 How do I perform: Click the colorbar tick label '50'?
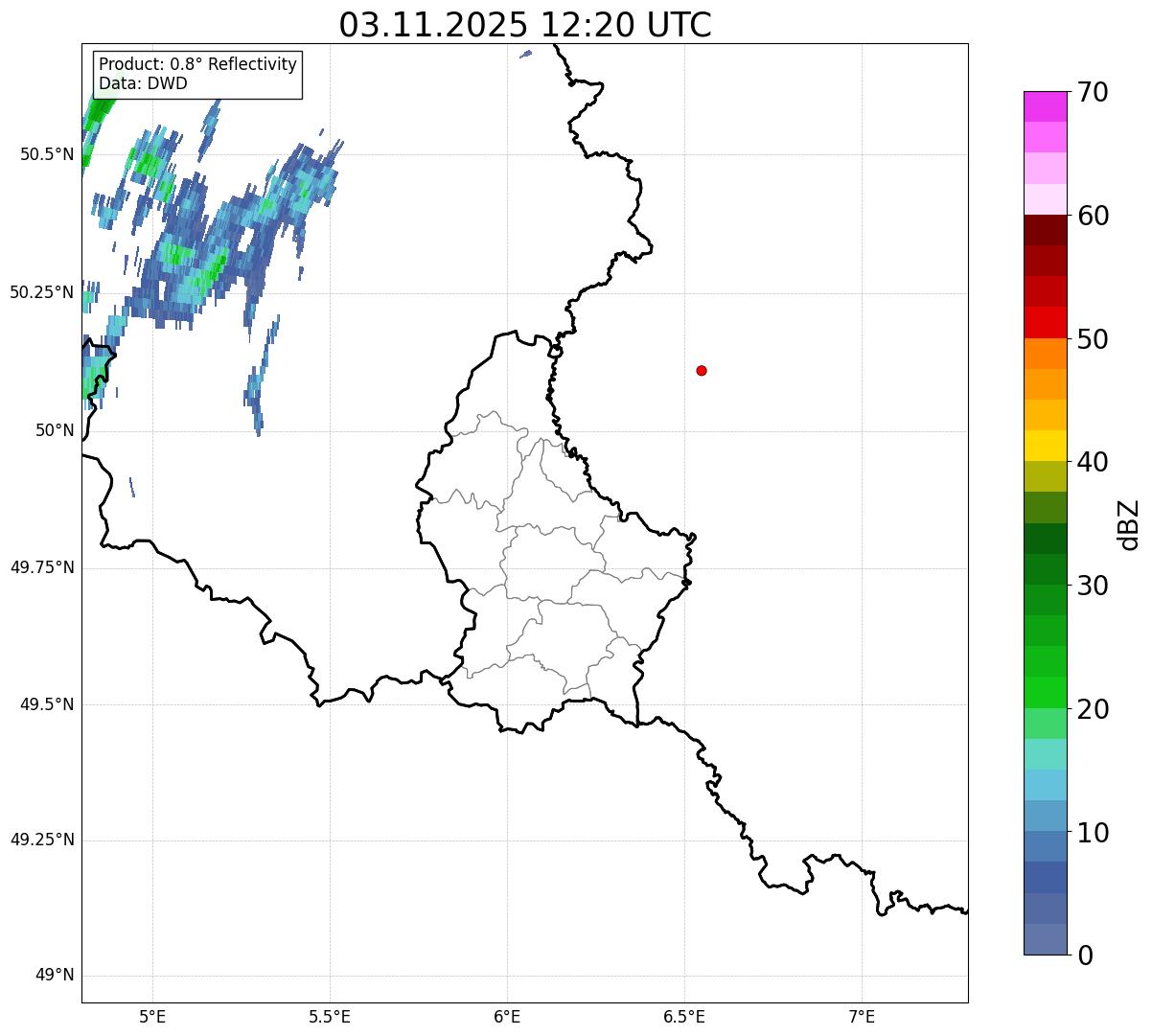(1094, 339)
